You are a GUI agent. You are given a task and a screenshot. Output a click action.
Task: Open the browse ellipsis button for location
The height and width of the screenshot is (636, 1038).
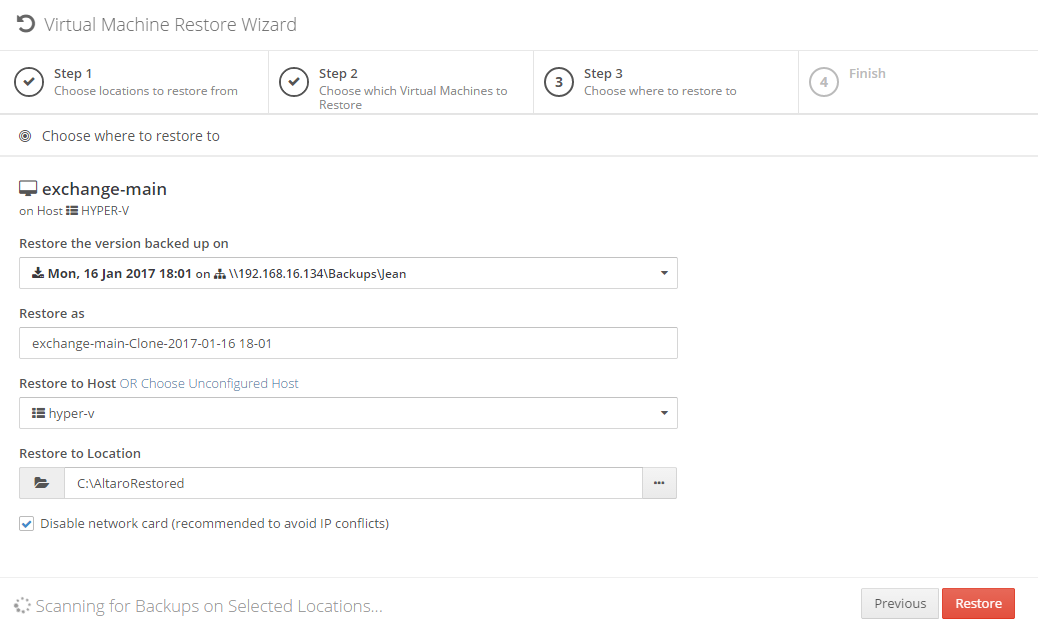click(x=659, y=483)
